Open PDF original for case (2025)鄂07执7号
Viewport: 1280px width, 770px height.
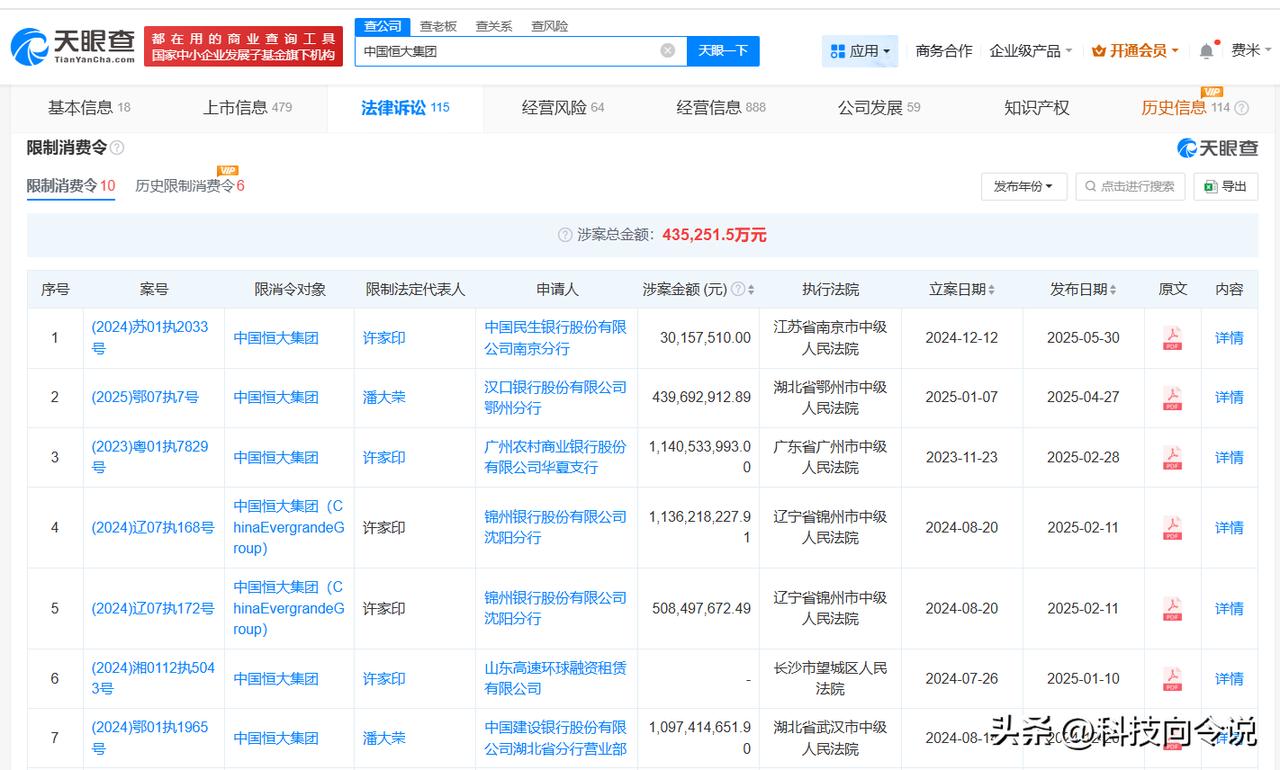(x=1172, y=398)
